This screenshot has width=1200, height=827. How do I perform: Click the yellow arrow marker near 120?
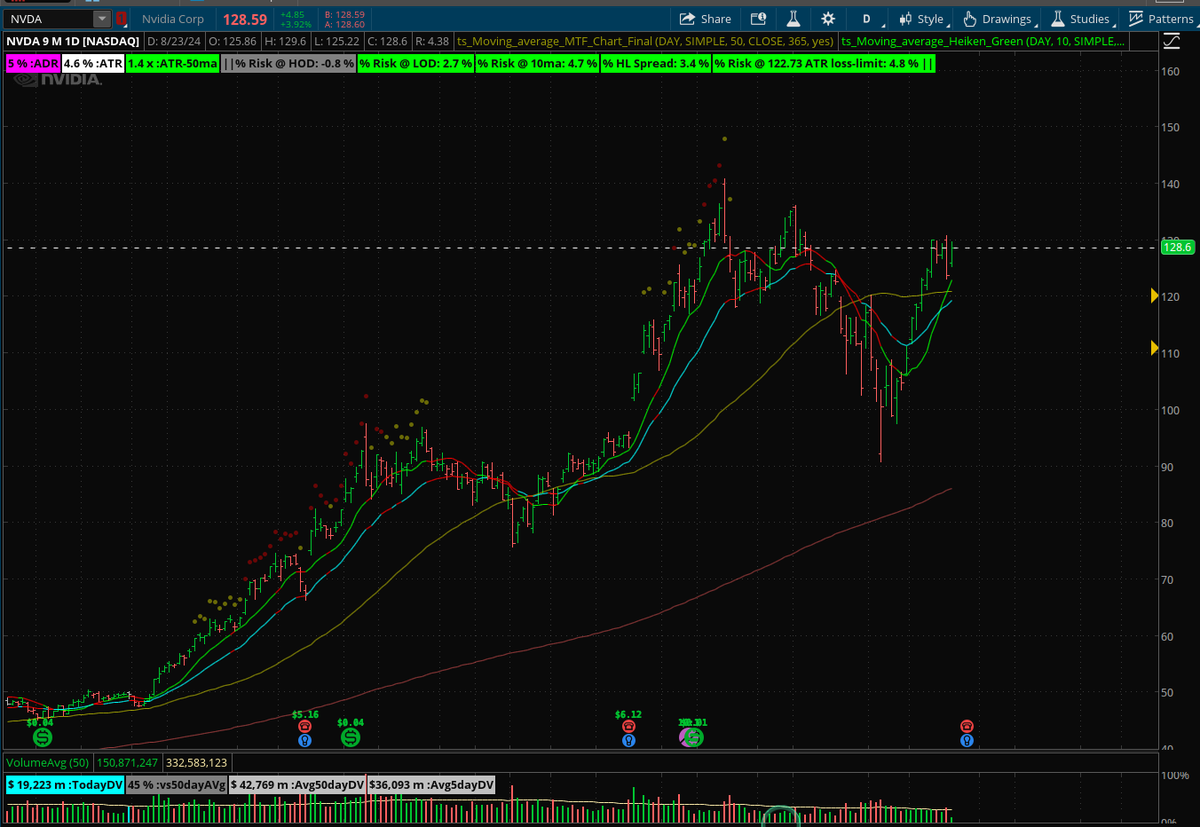(x=1154, y=296)
